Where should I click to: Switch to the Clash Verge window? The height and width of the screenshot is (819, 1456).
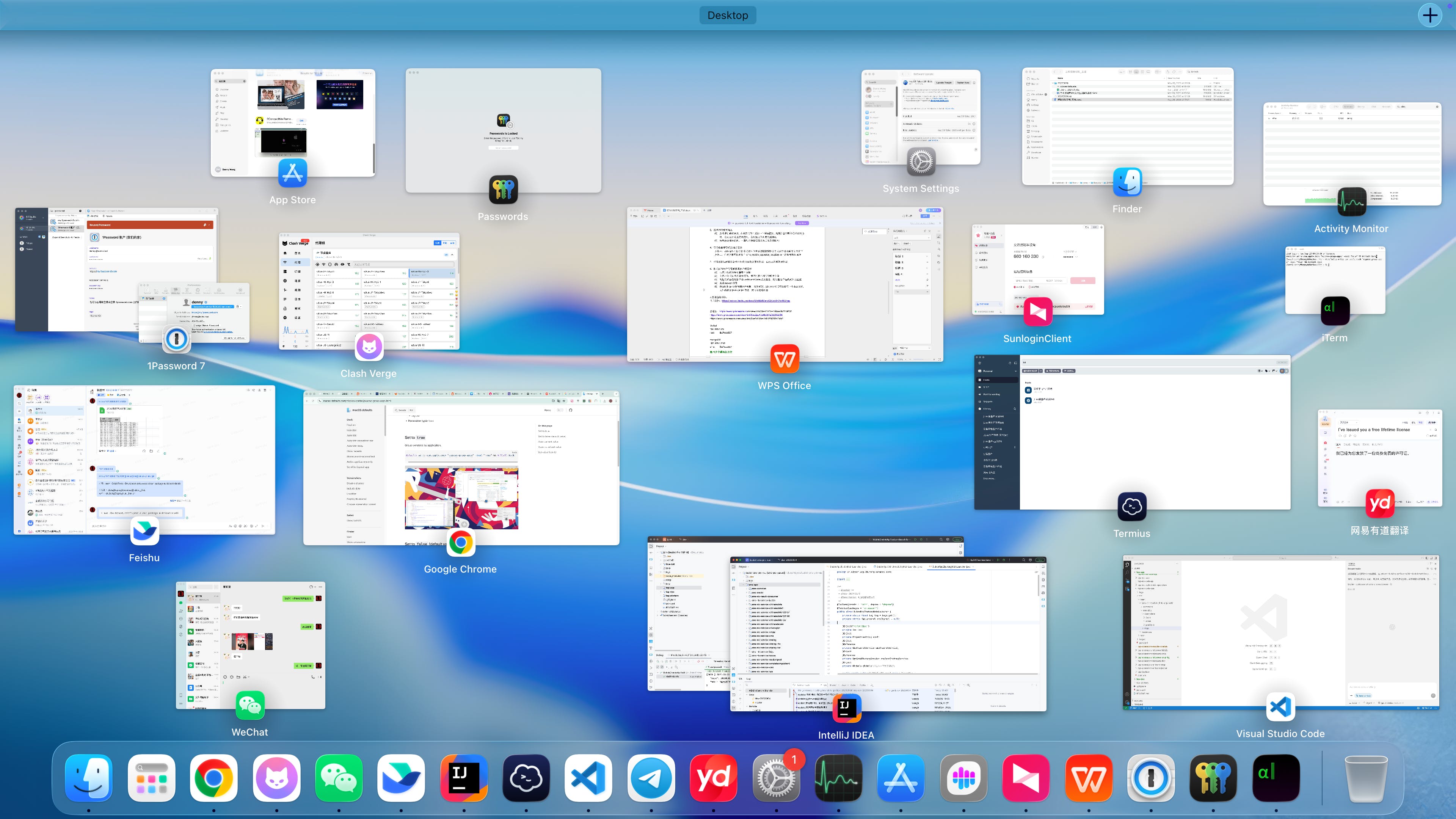[x=369, y=291]
